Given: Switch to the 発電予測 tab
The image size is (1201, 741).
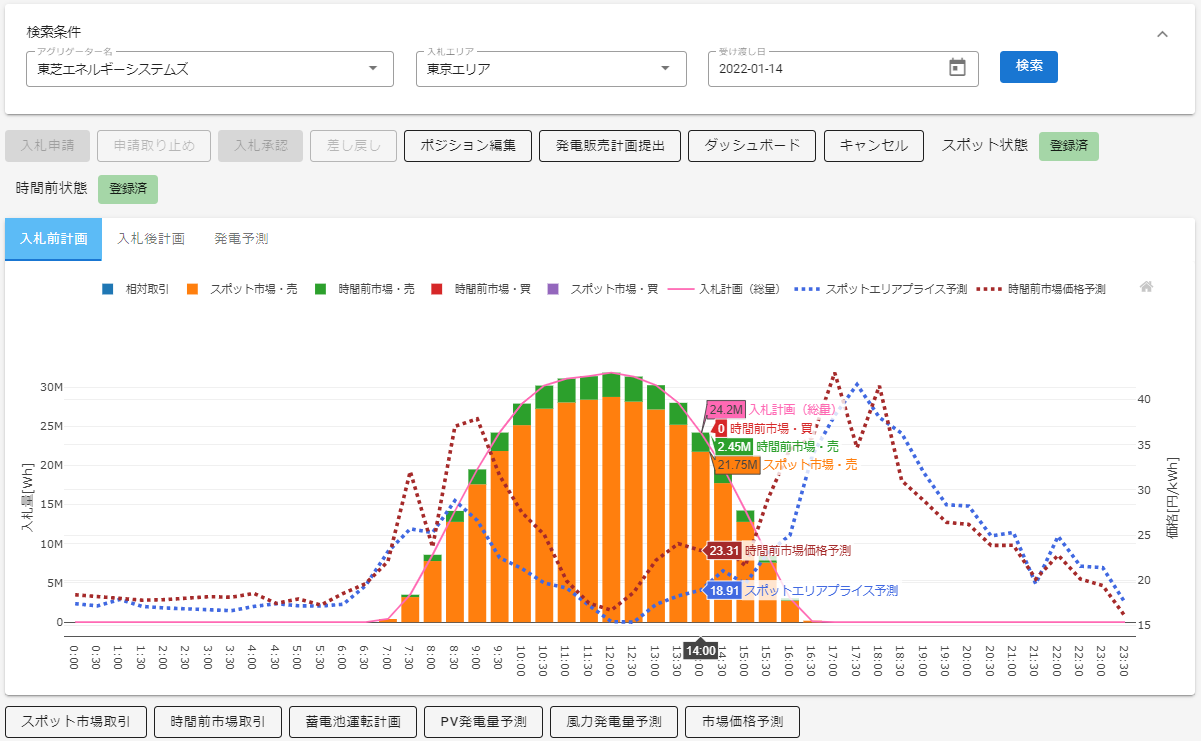Looking at the screenshot, I should tap(239, 239).
